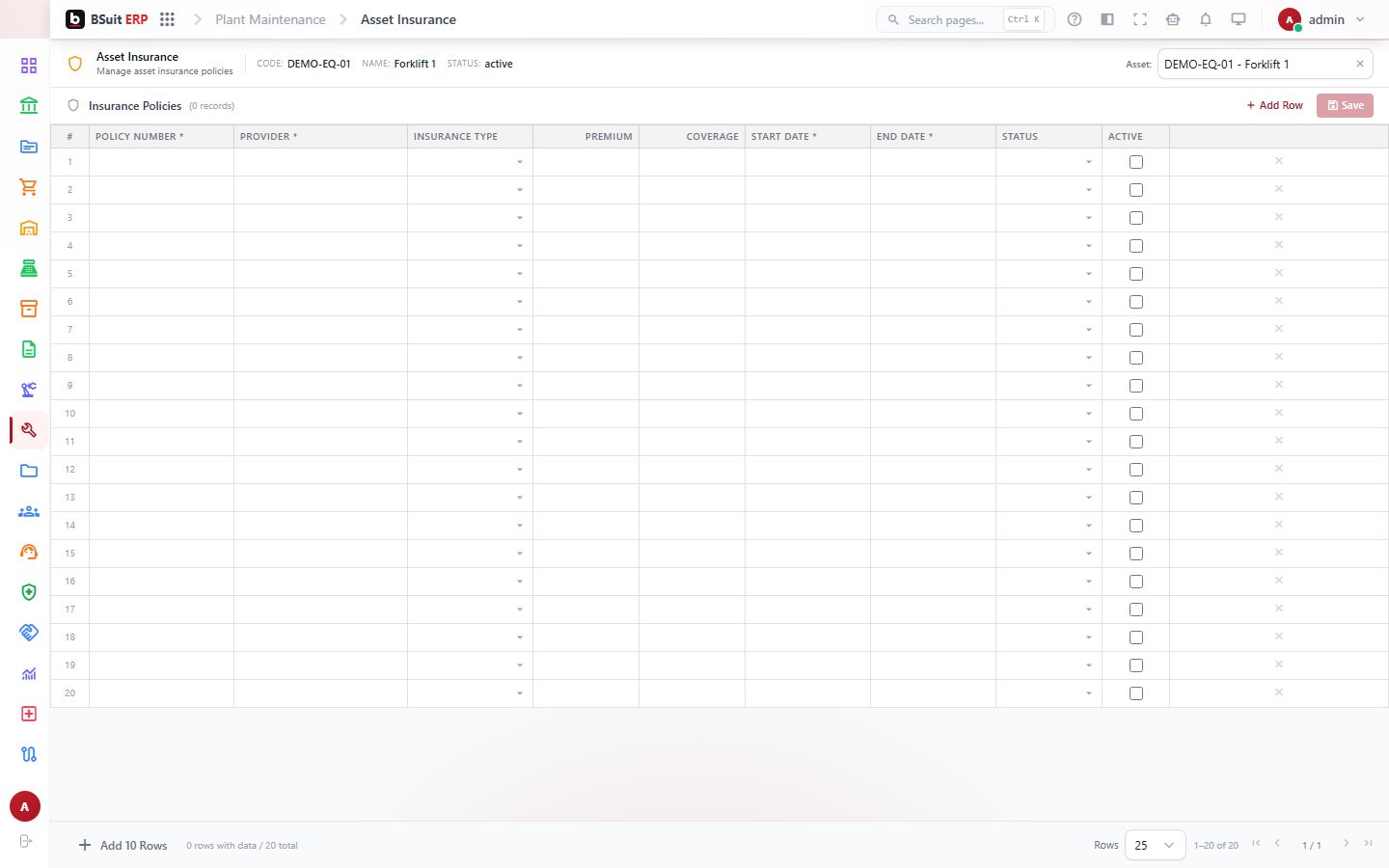The width and height of the screenshot is (1389, 868).
Task: Click the Add Row button
Action: [1274, 105]
